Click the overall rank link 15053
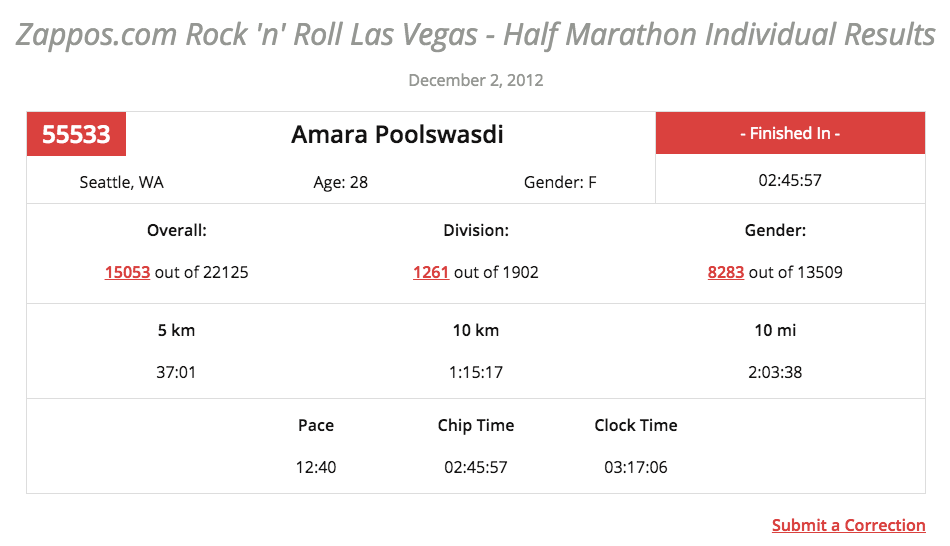 coord(127,272)
